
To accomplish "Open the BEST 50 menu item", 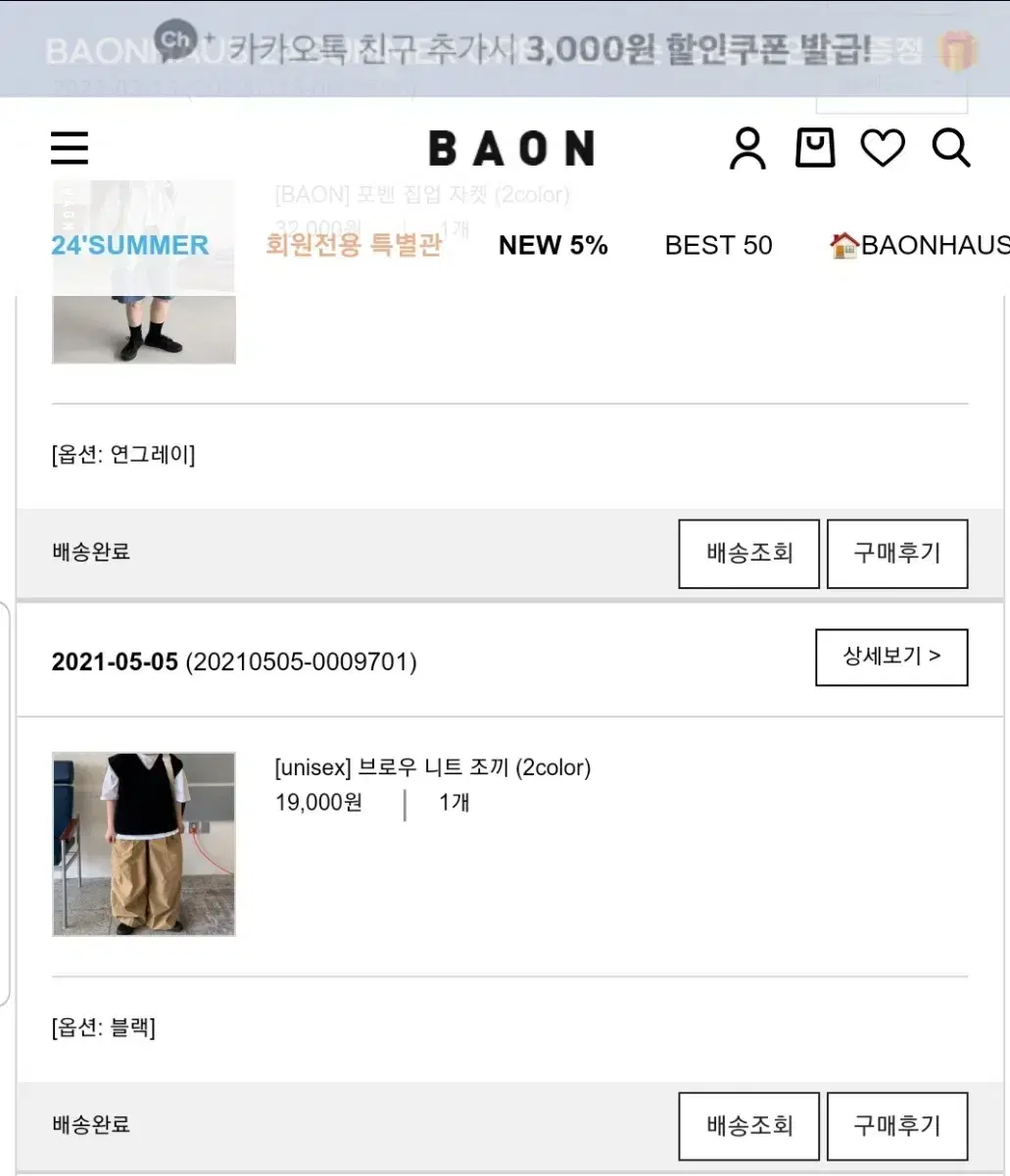I will click(x=718, y=245).
